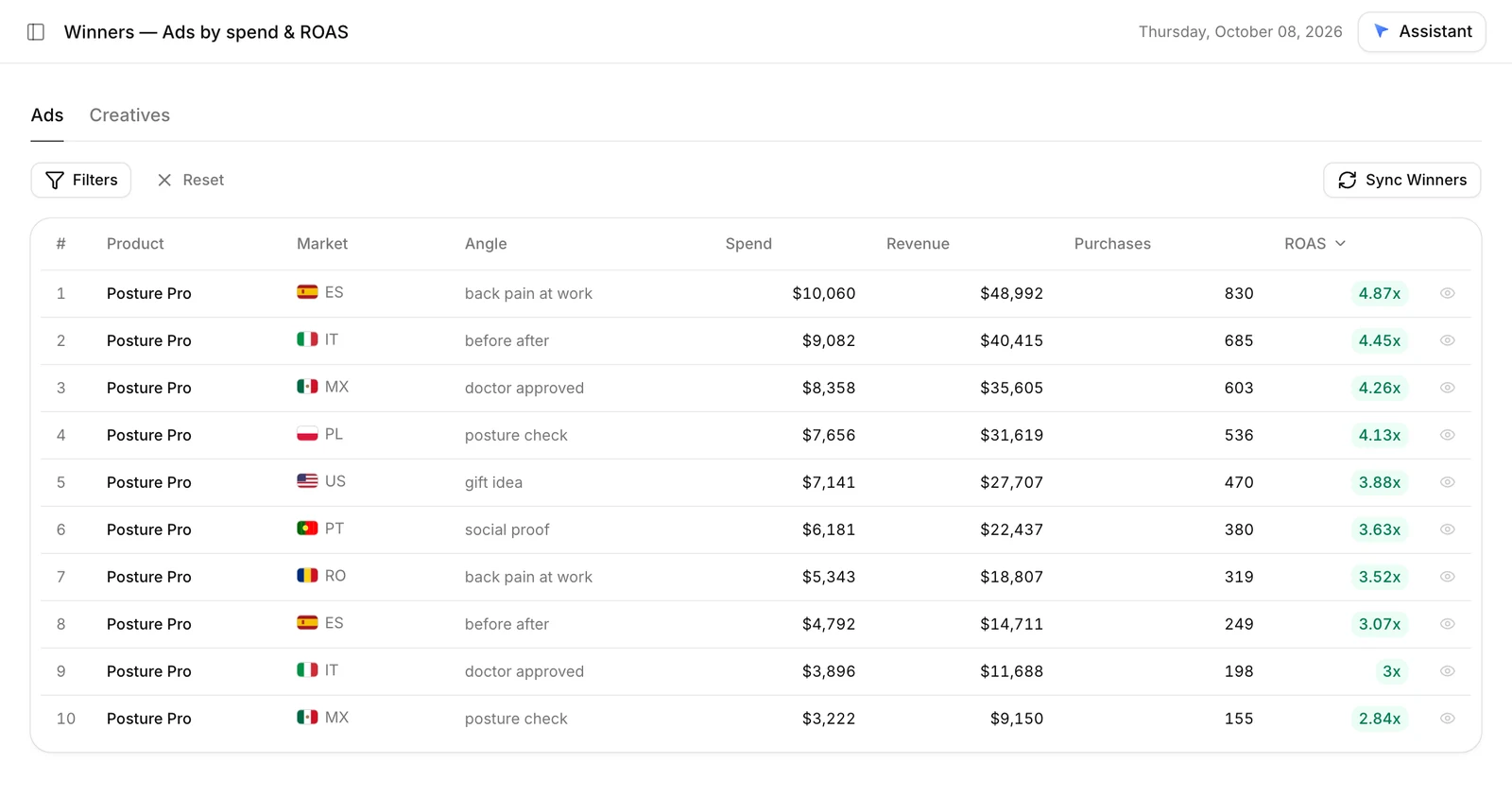Image resolution: width=1512 pixels, height=798 pixels.
Task: Click Spain flag in row 8
Action: point(307,623)
